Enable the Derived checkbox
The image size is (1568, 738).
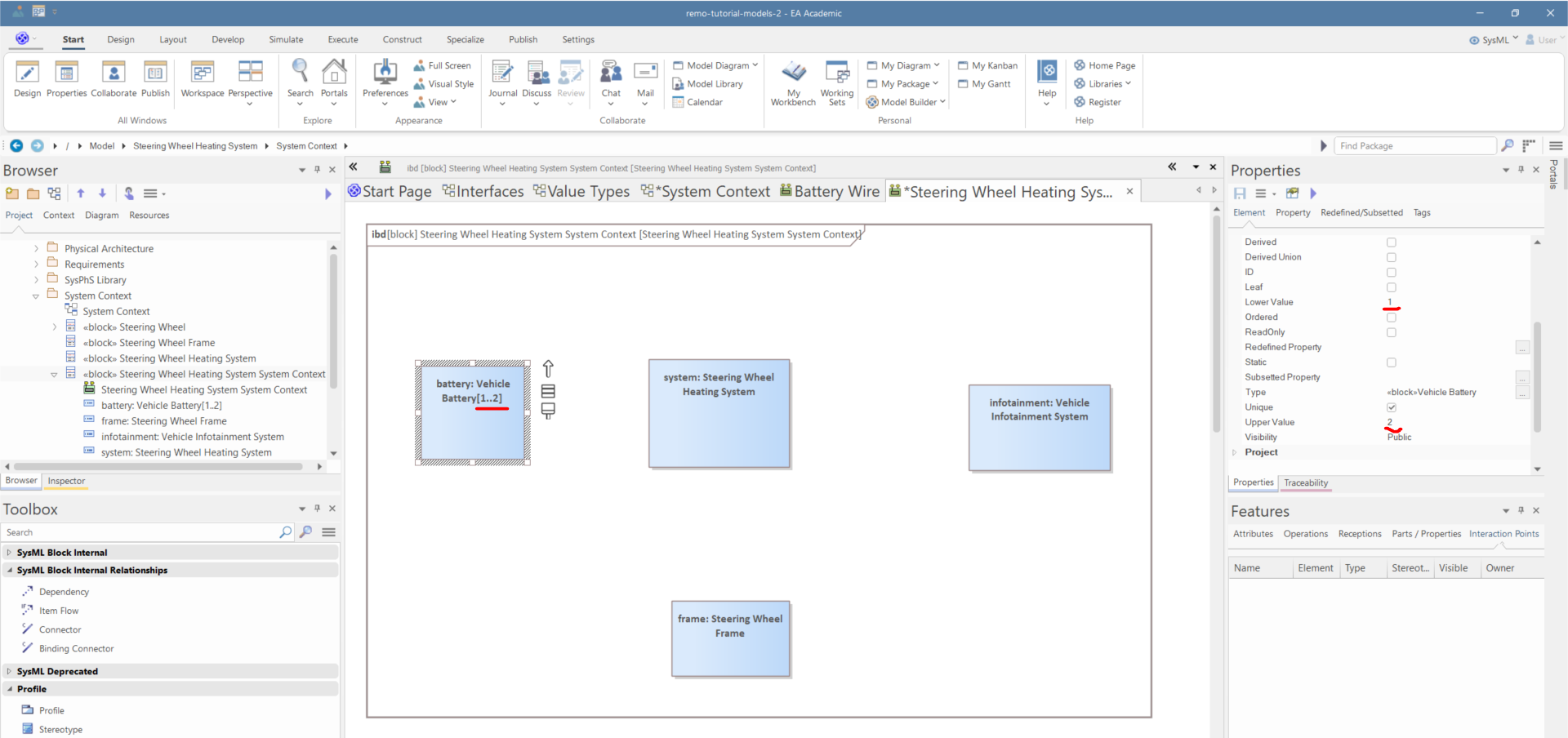tap(1391, 242)
